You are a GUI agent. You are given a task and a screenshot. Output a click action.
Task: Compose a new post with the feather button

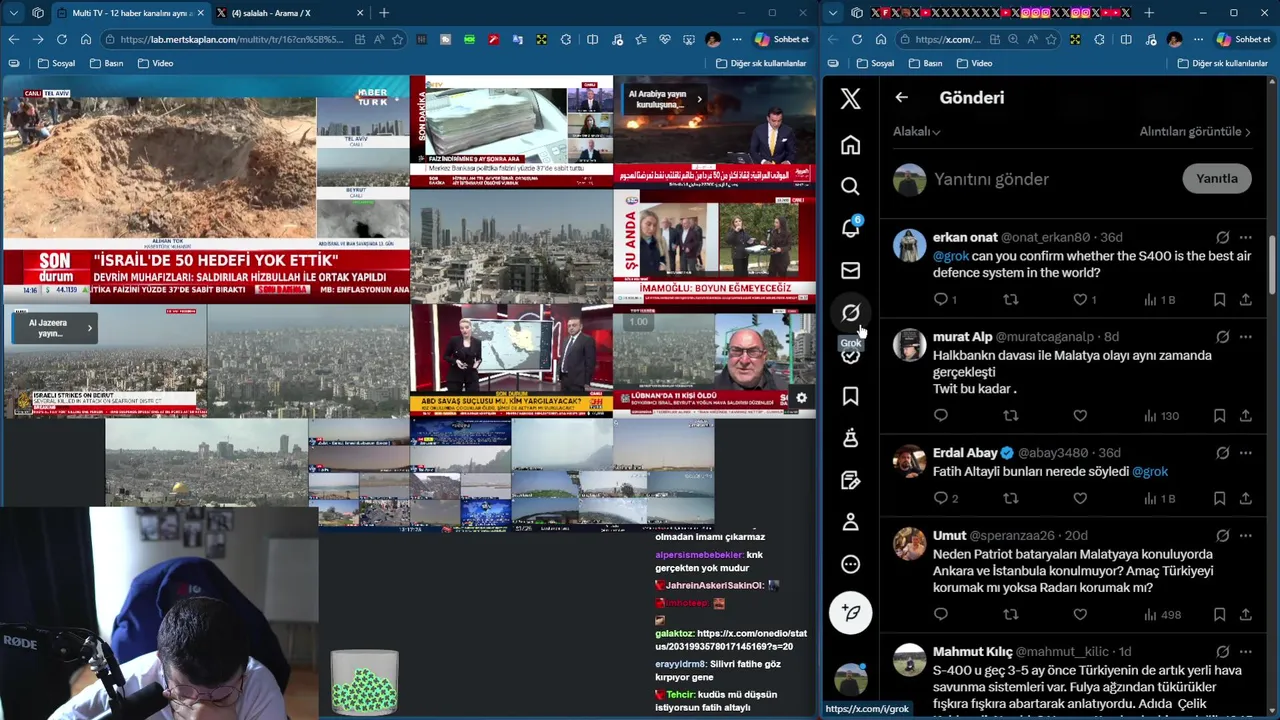coord(850,612)
